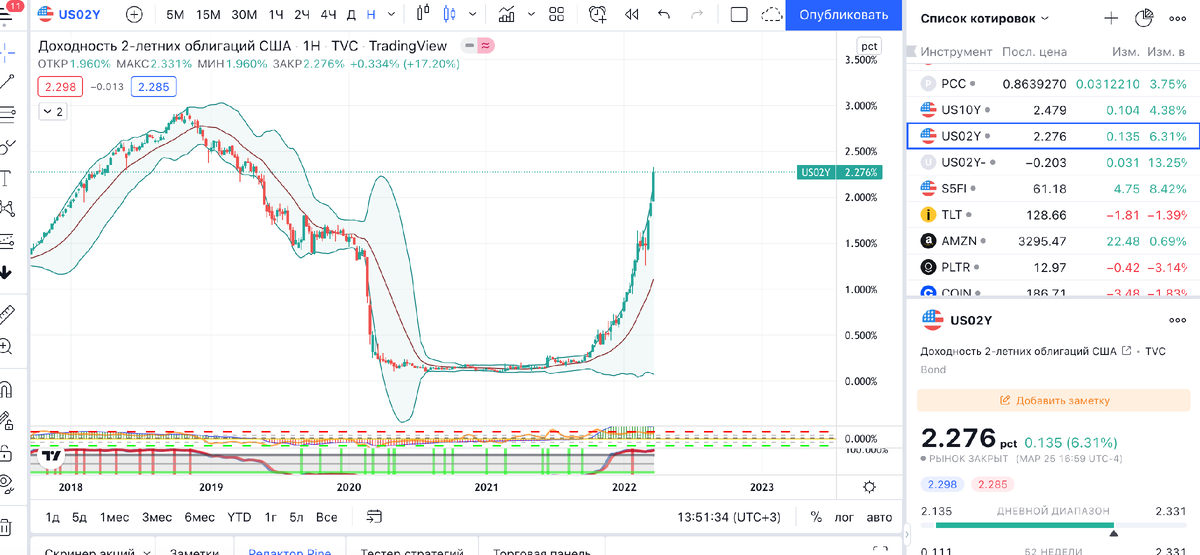Screen dimensions: 1200x555
Task: Add a symbol to compare (plus circle)
Action: coord(134,15)
